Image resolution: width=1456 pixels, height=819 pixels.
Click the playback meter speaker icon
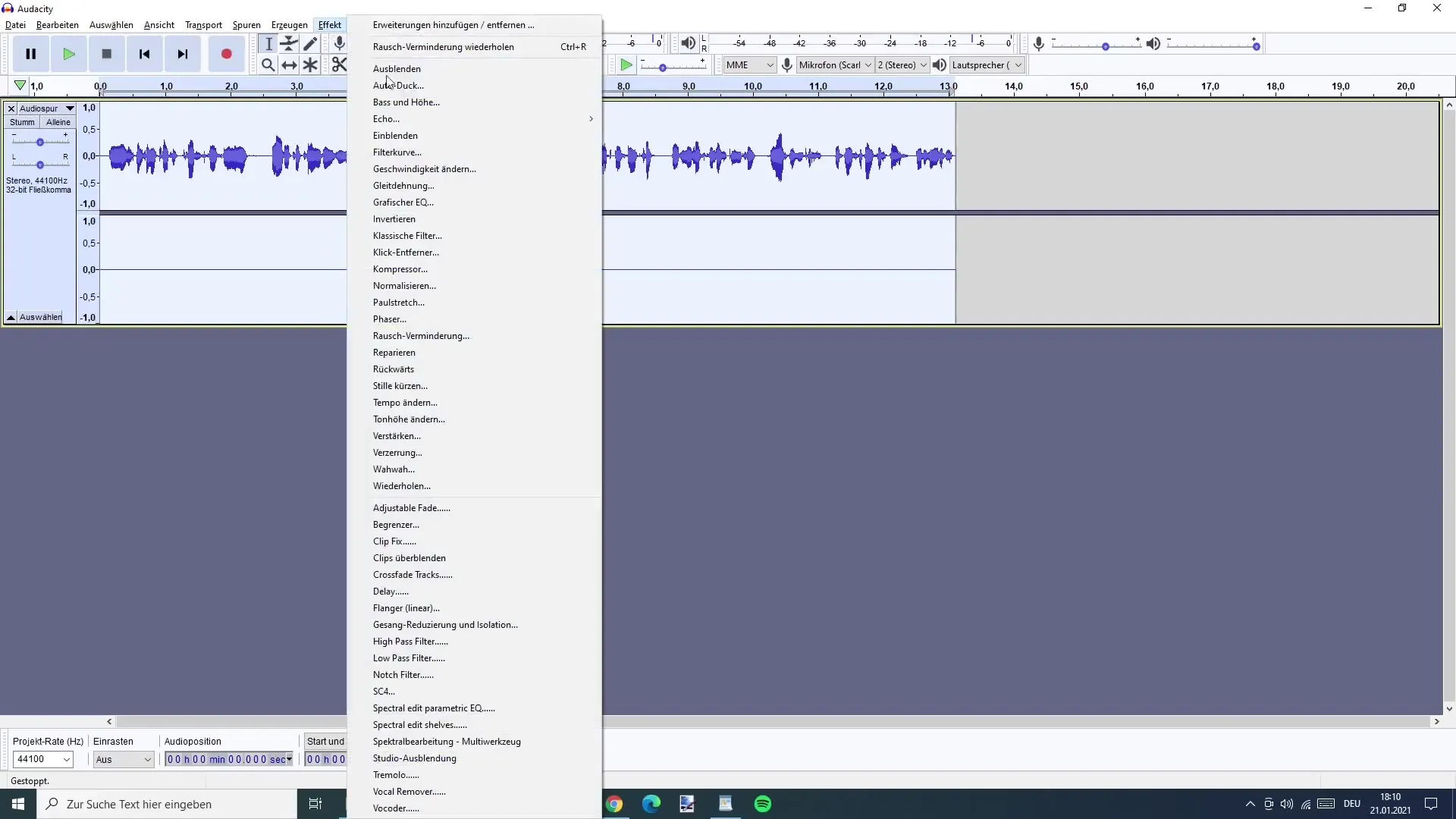click(688, 43)
